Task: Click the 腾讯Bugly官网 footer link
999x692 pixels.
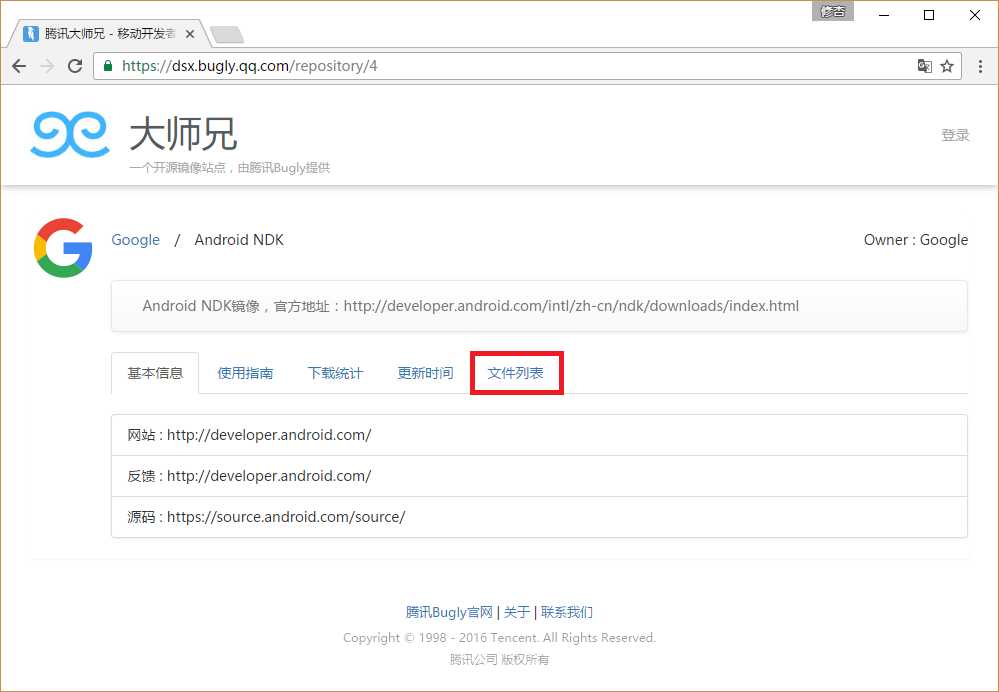Action: 449,612
